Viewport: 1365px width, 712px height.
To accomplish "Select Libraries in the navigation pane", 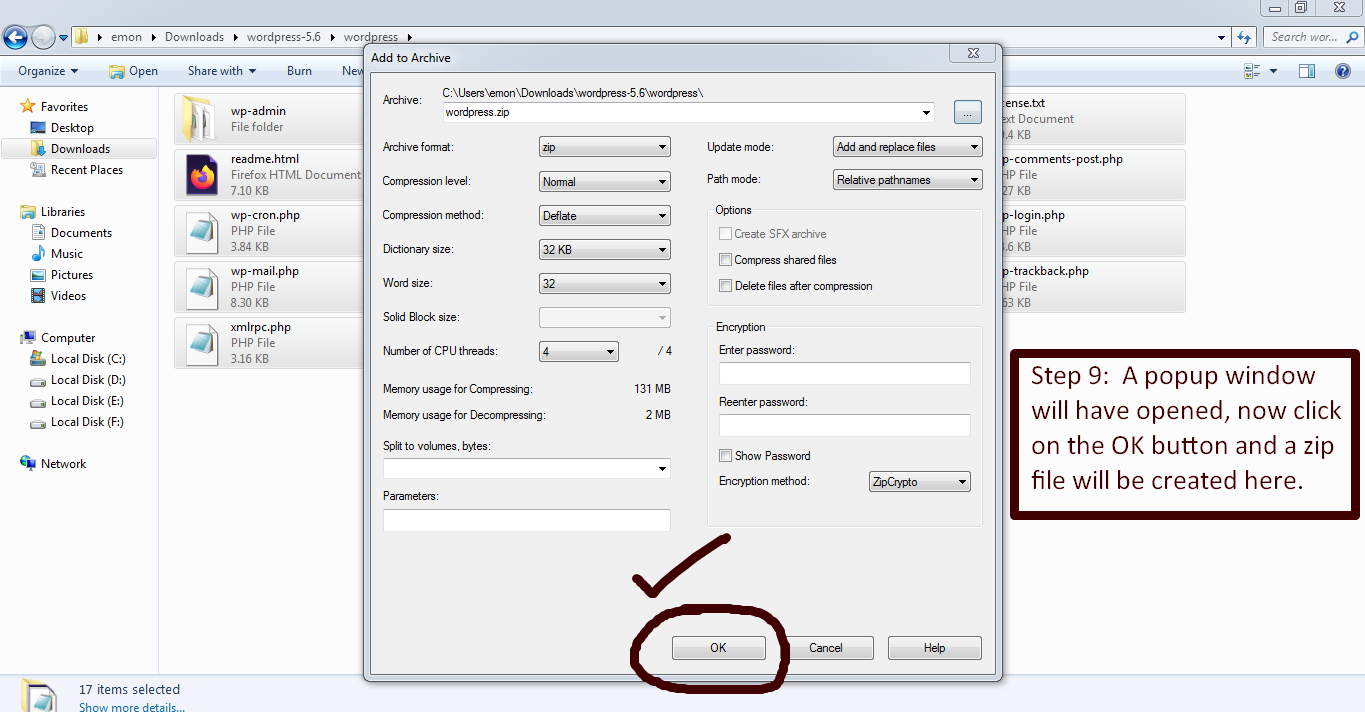I will pos(63,212).
